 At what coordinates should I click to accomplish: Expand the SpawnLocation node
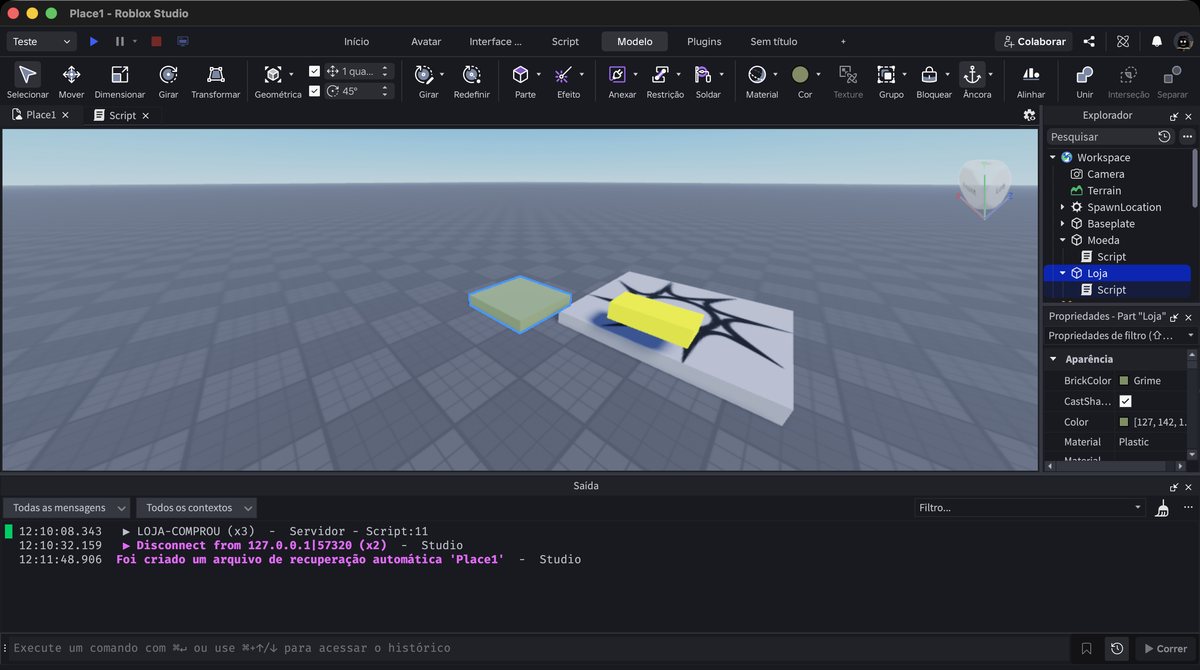(1063, 207)
